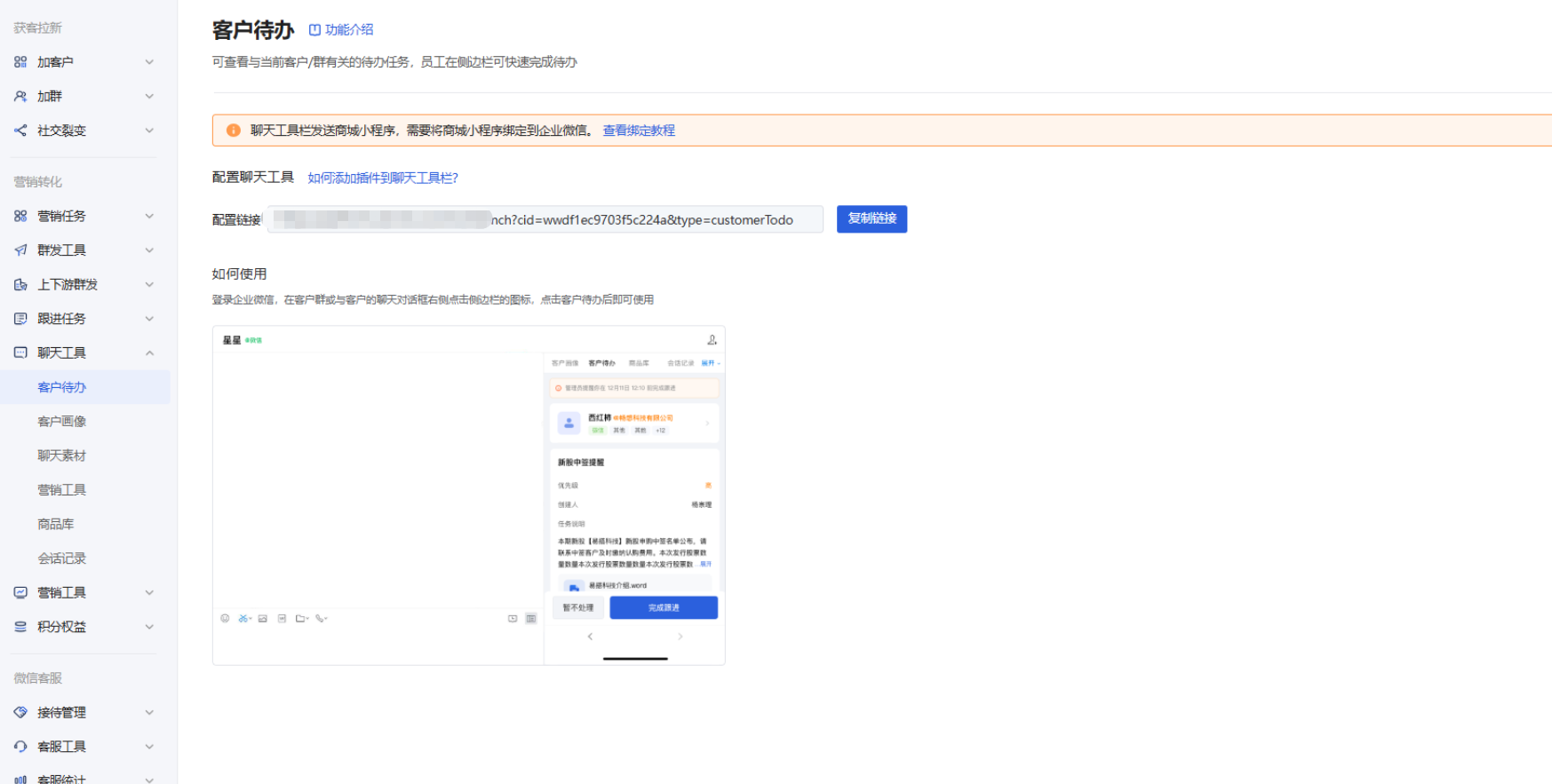Click the 聊天工具 chat bubble icon
1552x784 pixels.
tap(20, 352)
